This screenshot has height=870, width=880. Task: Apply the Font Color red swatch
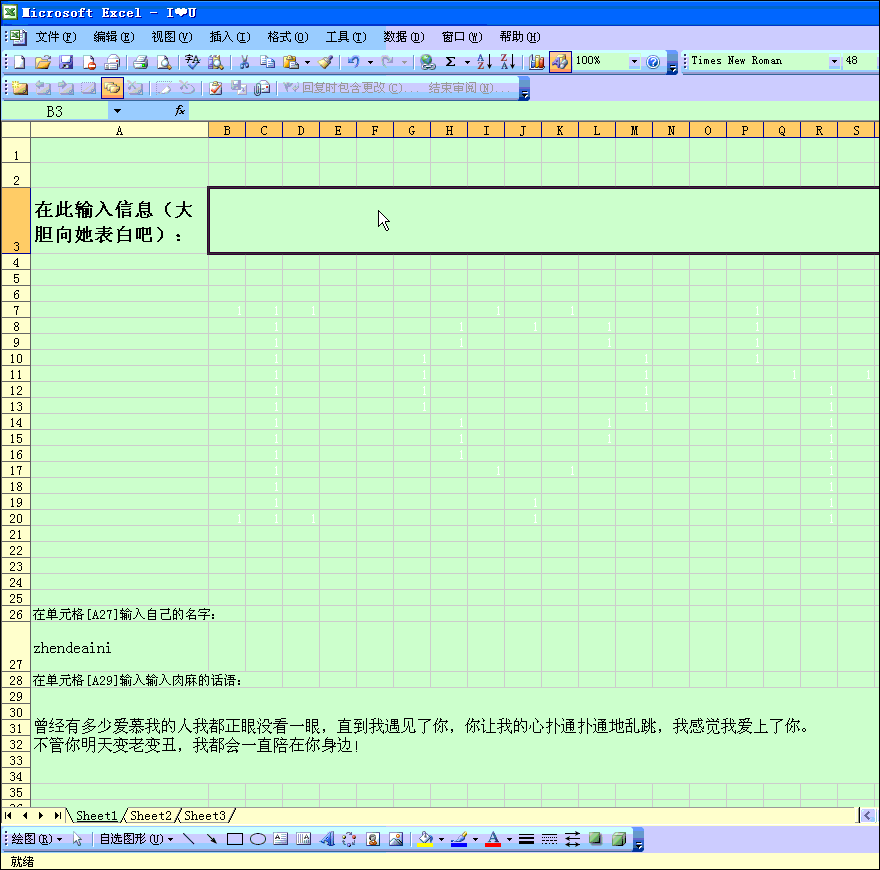pyautogui.click(x=492, y=839)
